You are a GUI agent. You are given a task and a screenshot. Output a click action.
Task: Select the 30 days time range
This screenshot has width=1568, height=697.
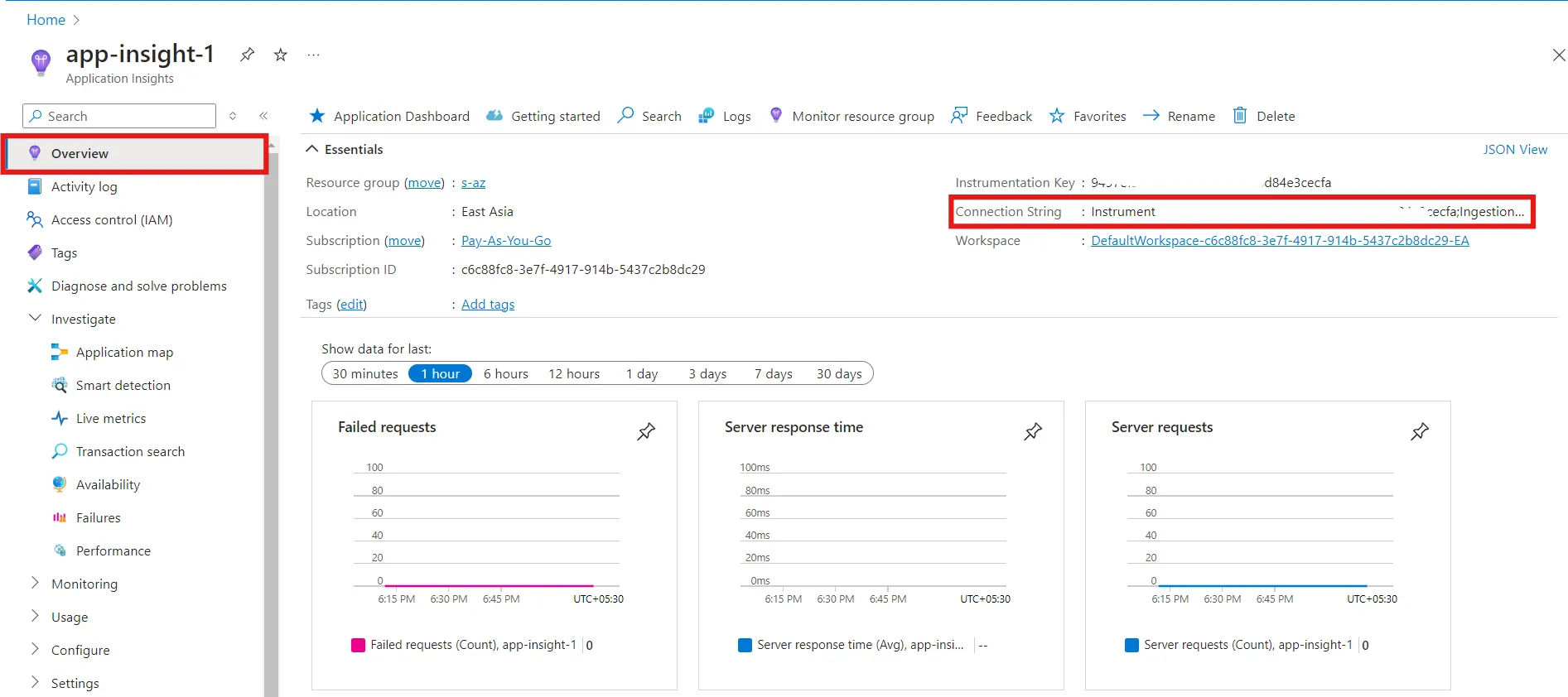tap(839, 374)
